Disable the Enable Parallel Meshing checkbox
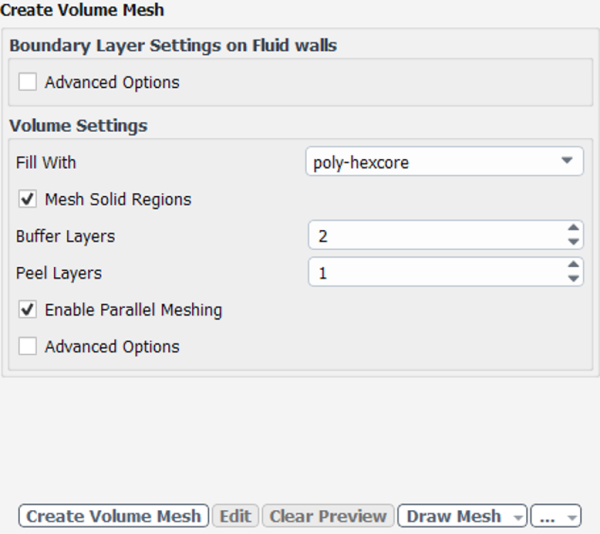 [28, 310]
